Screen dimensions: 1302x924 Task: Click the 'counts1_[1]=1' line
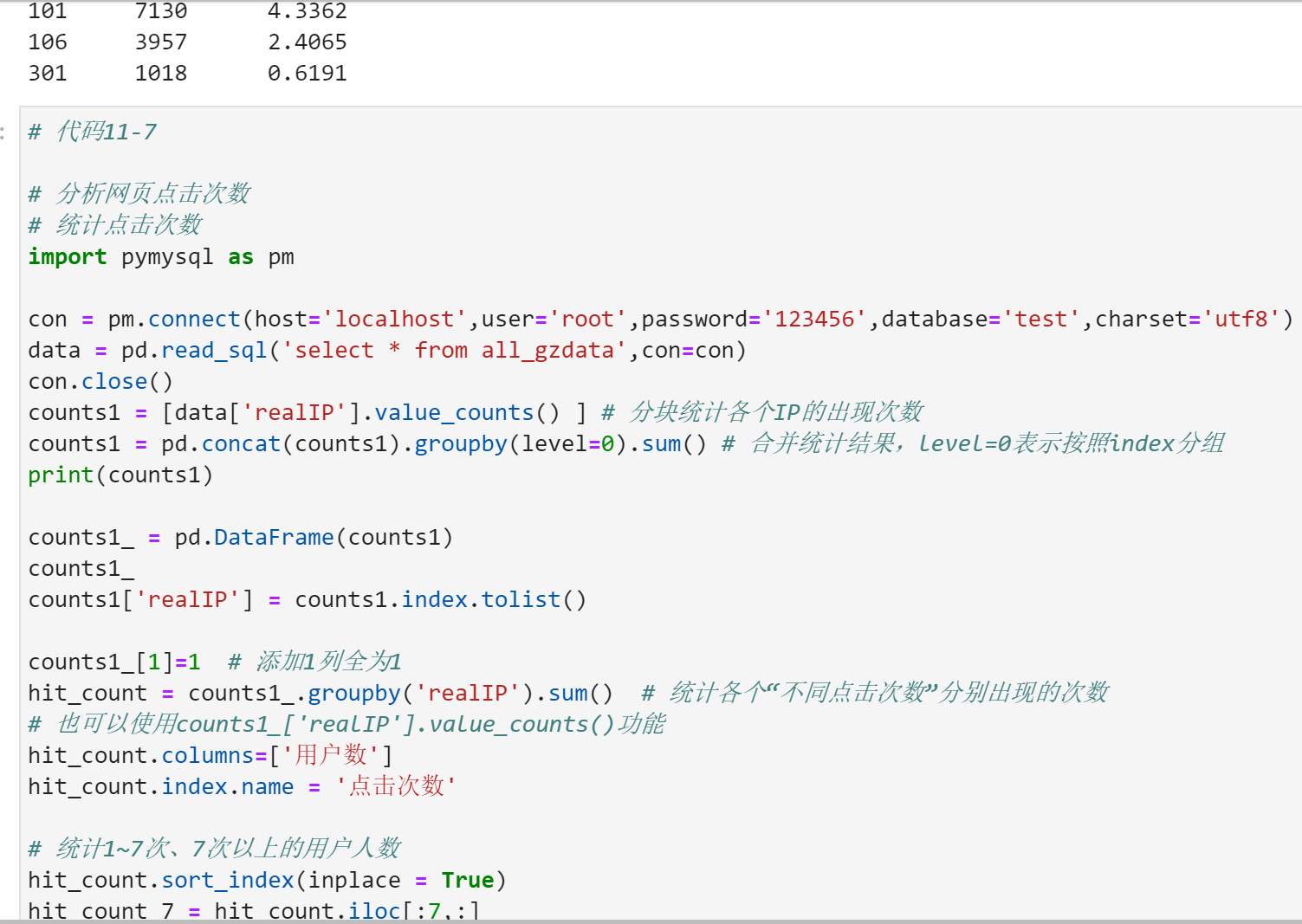(114, 662)
